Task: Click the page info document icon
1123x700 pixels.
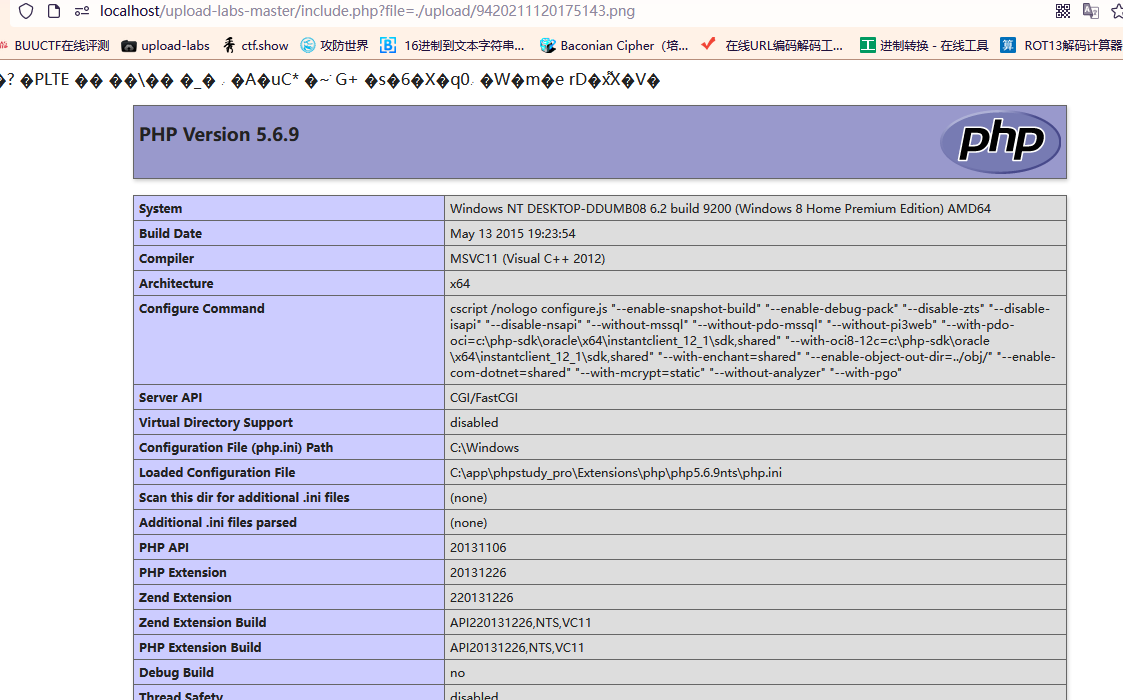Action: (54, 11)
